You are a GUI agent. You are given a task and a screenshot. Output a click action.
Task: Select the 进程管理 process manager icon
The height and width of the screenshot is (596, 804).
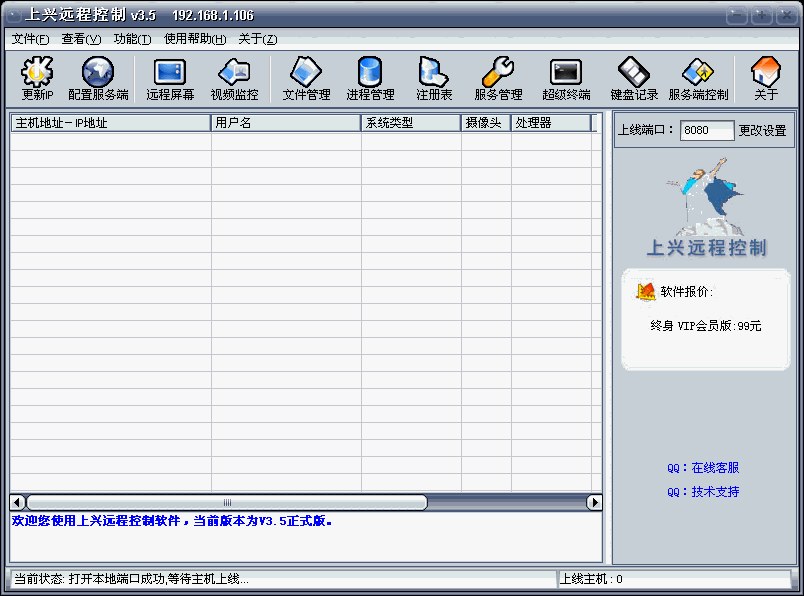pyautogui.click(x=370, y=78)
